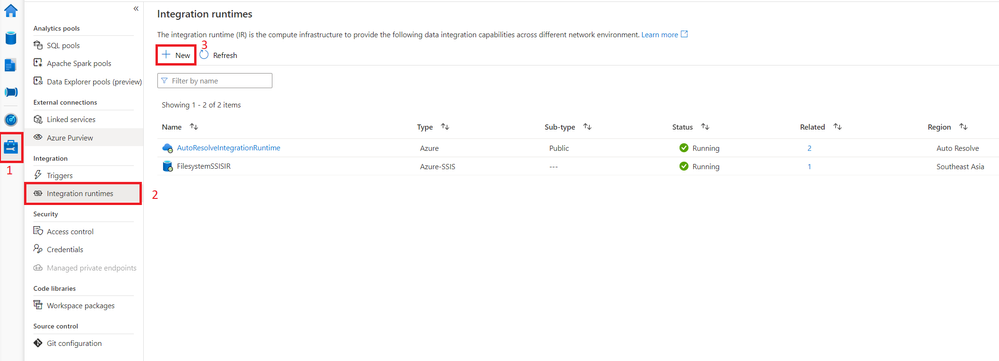Collapse the left navigation pane

[x=136, y=8]
